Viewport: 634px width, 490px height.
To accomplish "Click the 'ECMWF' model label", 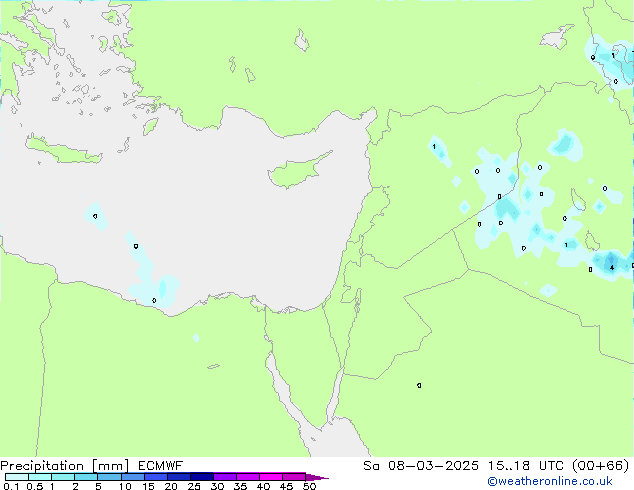I will [161, 466].
